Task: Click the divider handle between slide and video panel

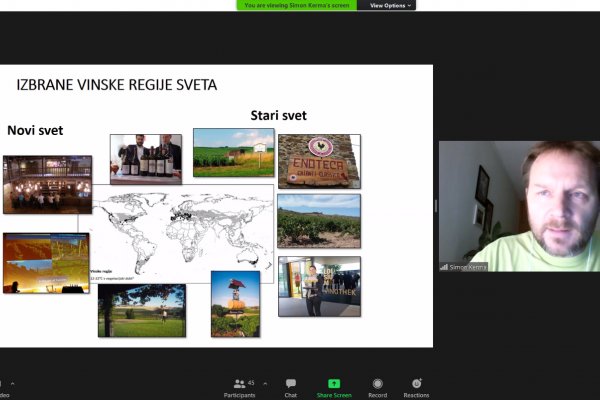Action: (x=435, y=206)
